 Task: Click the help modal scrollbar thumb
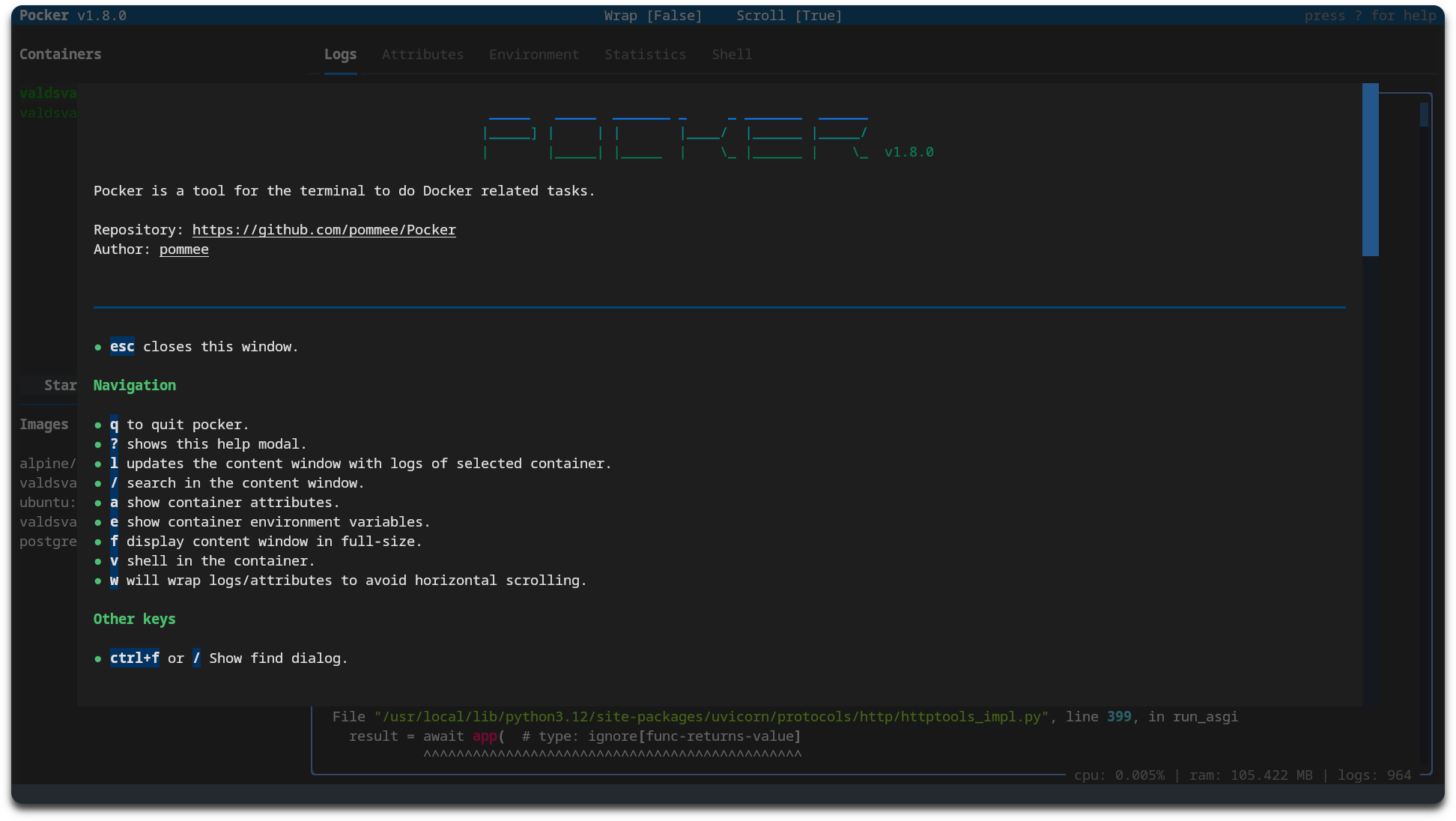tap(1370, 170)
